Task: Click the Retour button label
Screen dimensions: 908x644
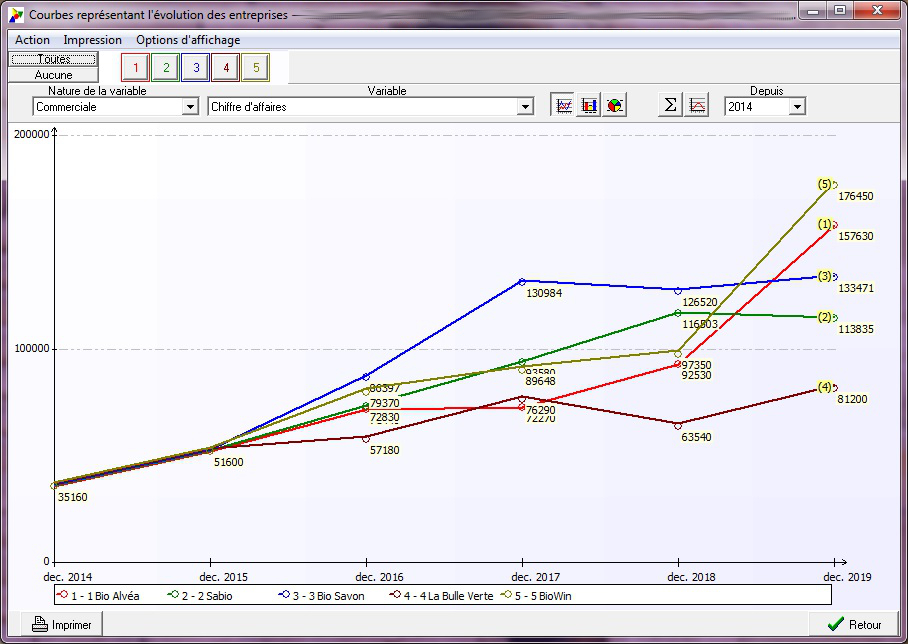Action: (865, 625)
